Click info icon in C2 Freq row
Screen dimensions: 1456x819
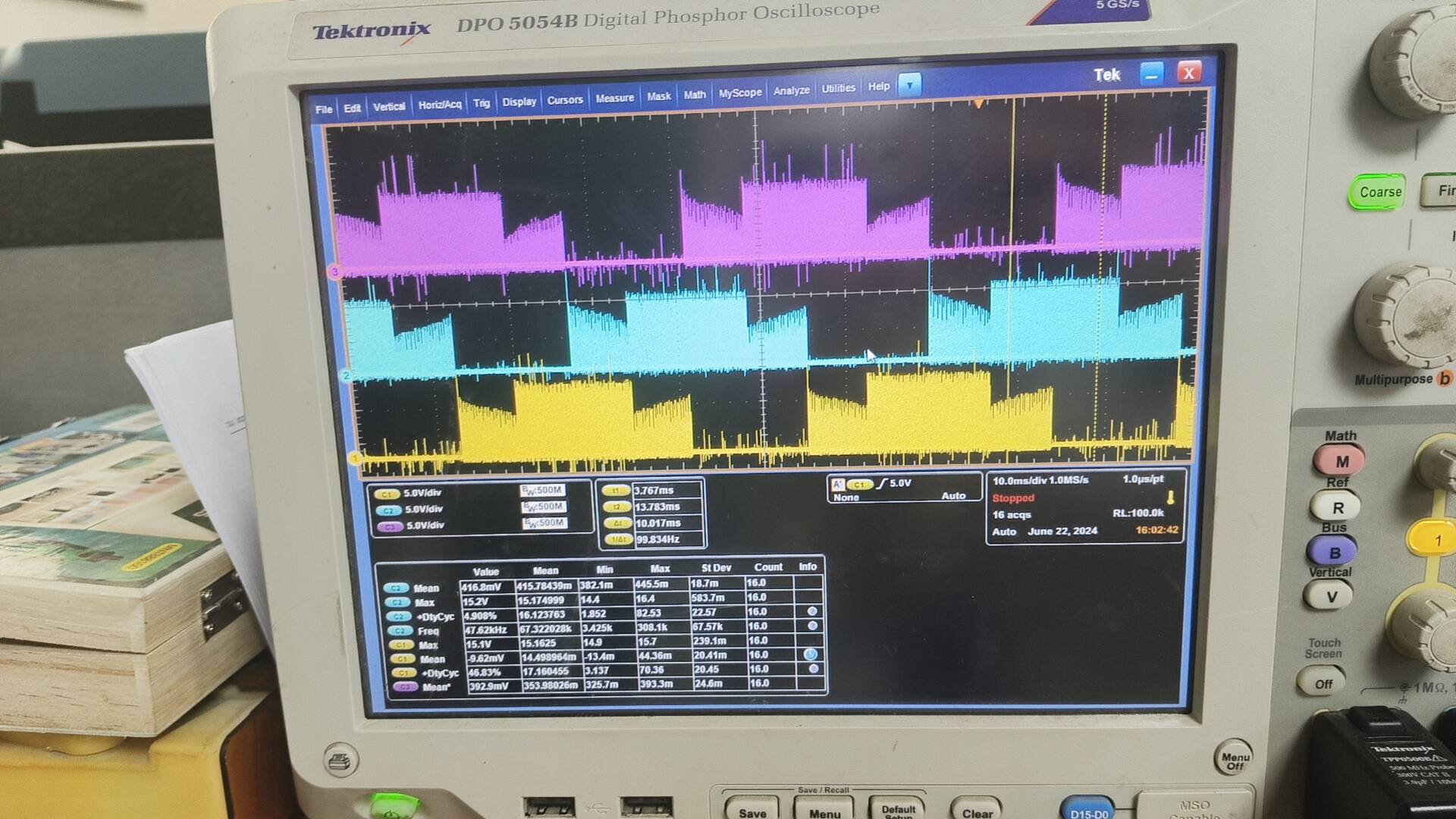click(813, 626)
